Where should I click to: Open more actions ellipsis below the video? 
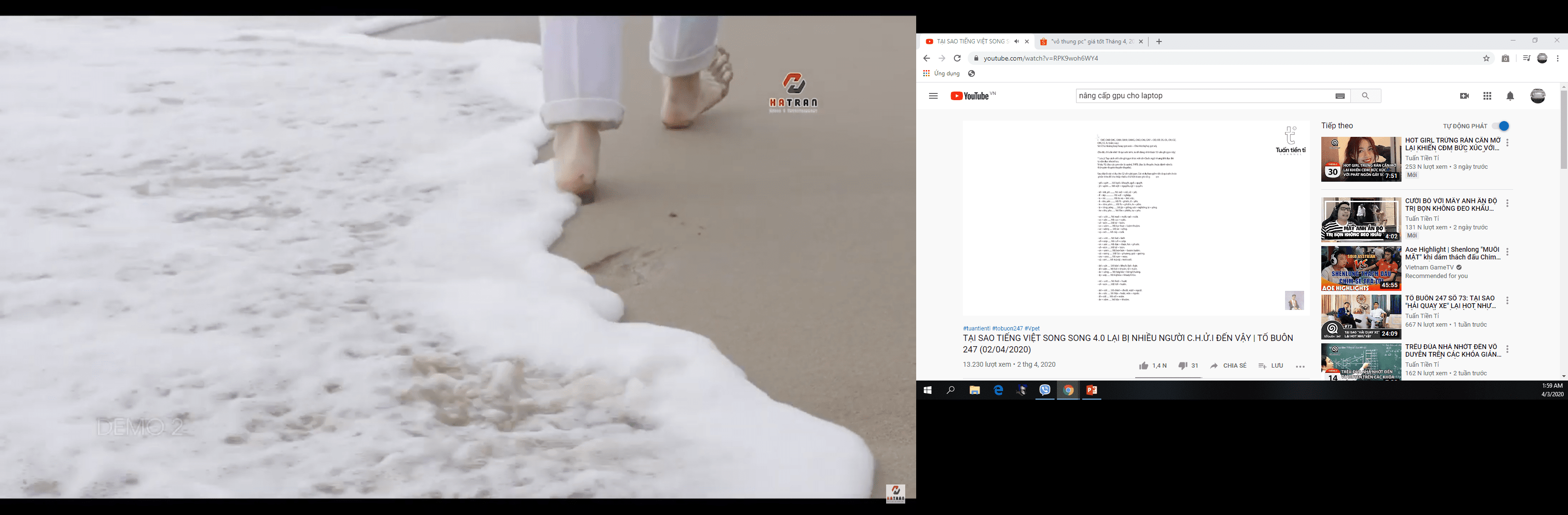click(1300, 367)
